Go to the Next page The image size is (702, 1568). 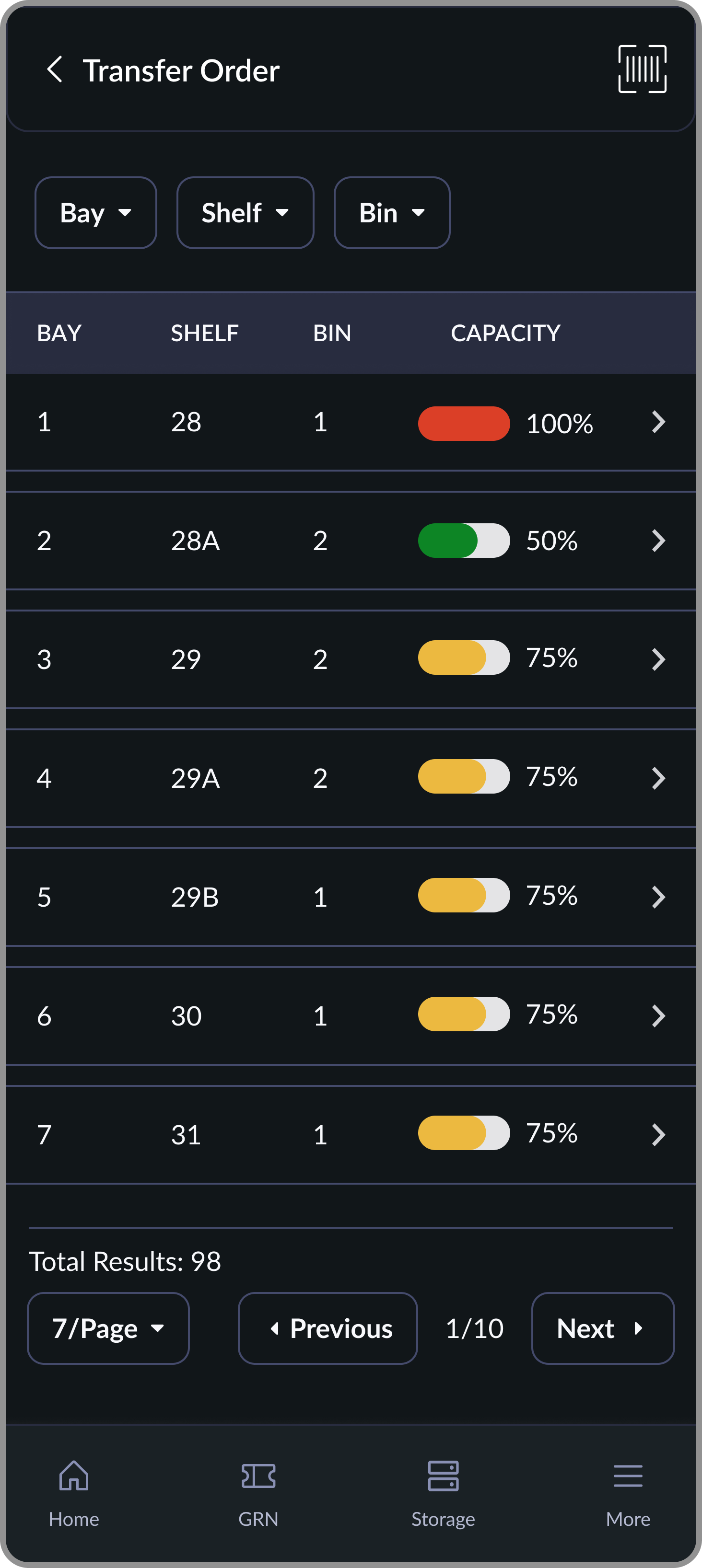[602, 1328]
